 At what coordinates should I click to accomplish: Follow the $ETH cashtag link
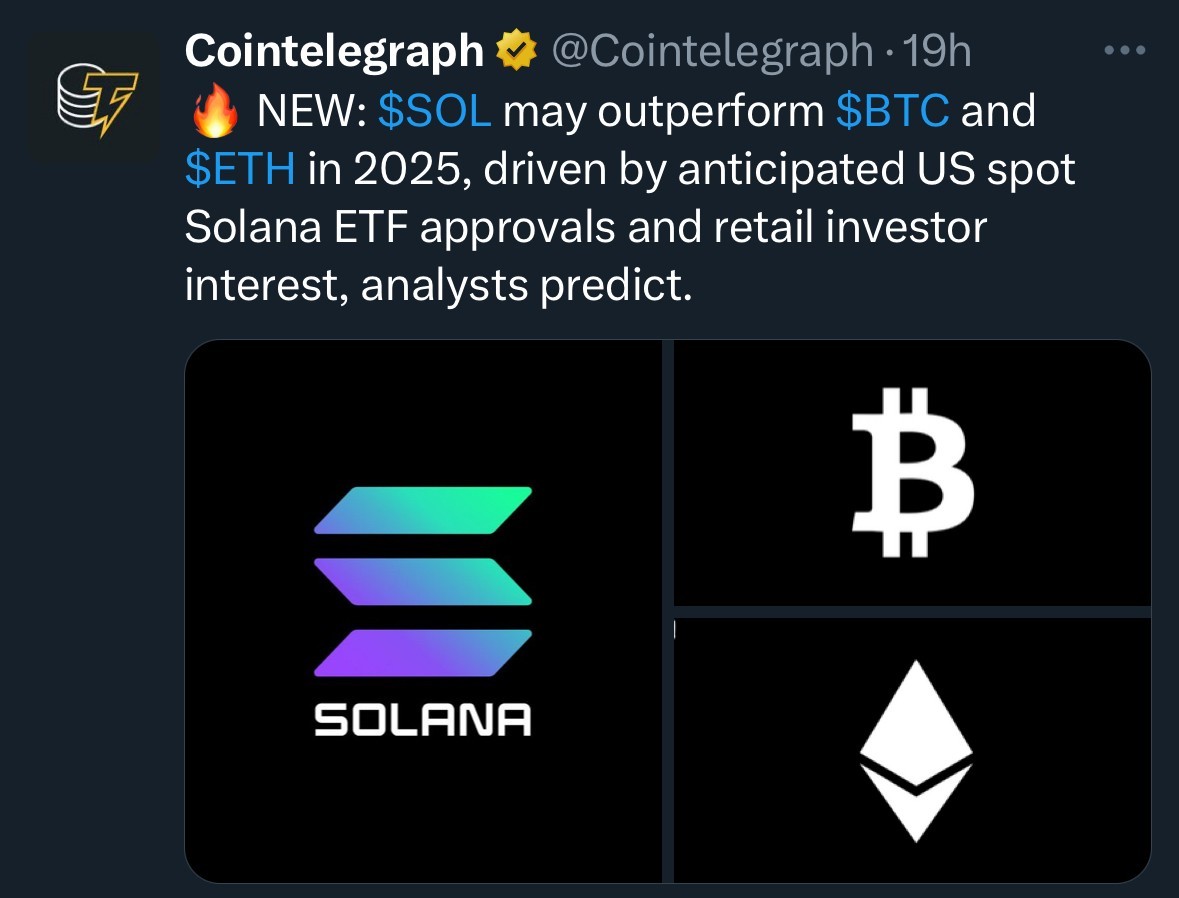click(x=240, y=170)
